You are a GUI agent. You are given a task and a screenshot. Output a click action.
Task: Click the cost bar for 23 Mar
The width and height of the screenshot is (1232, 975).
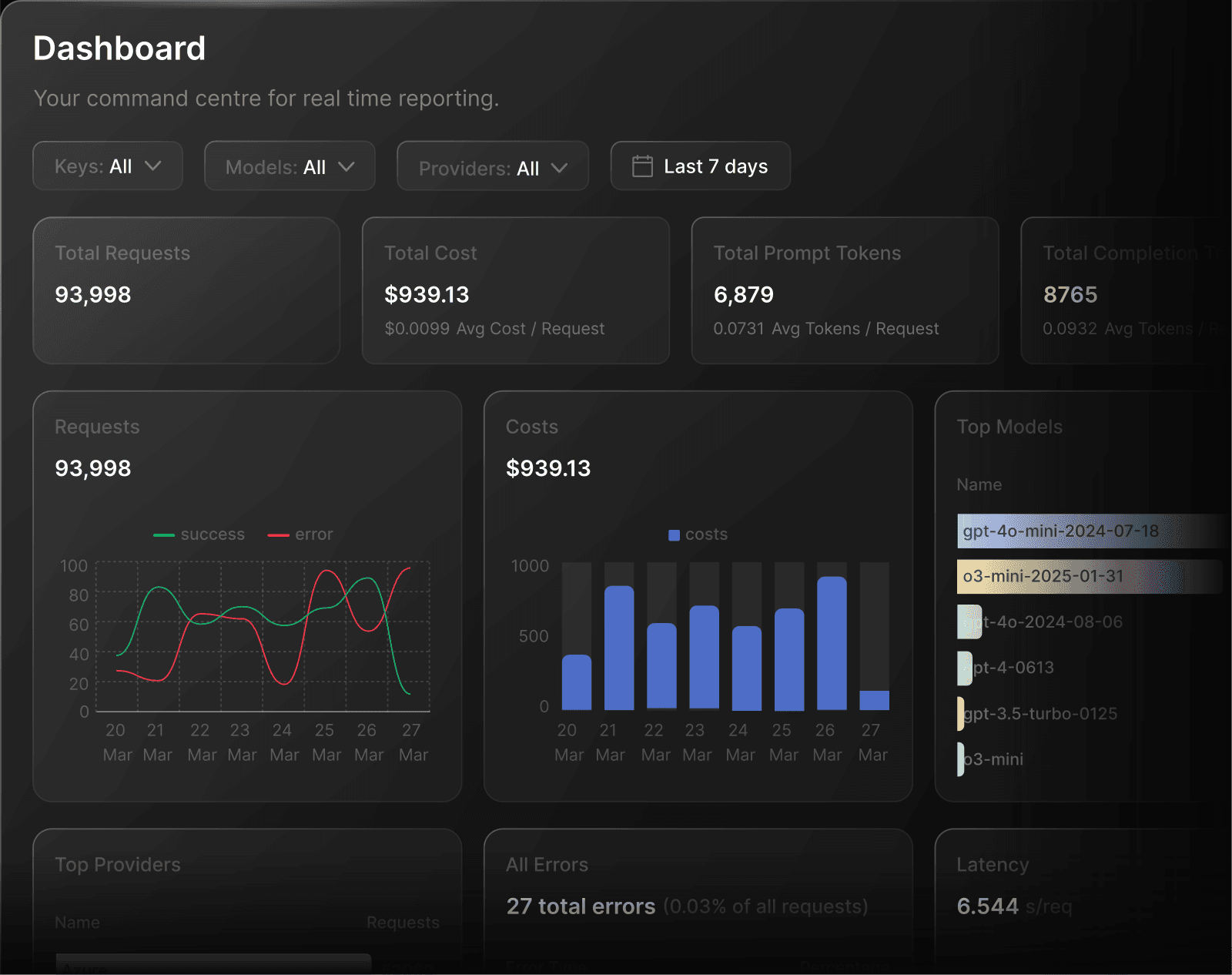pos(704,658)
